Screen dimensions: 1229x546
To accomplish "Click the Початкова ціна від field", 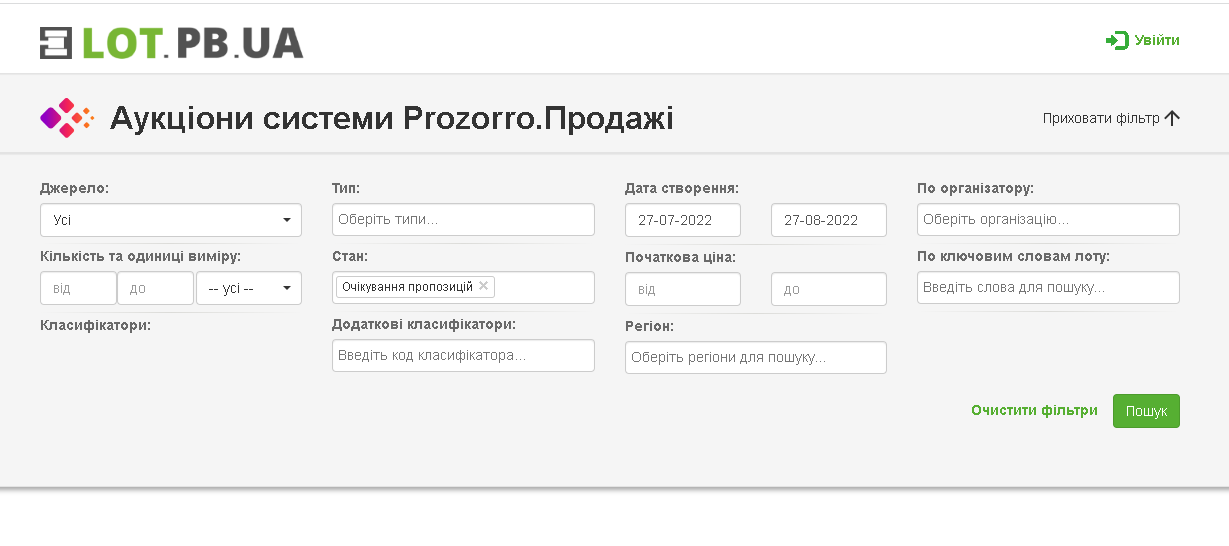I will click(682, 289).
